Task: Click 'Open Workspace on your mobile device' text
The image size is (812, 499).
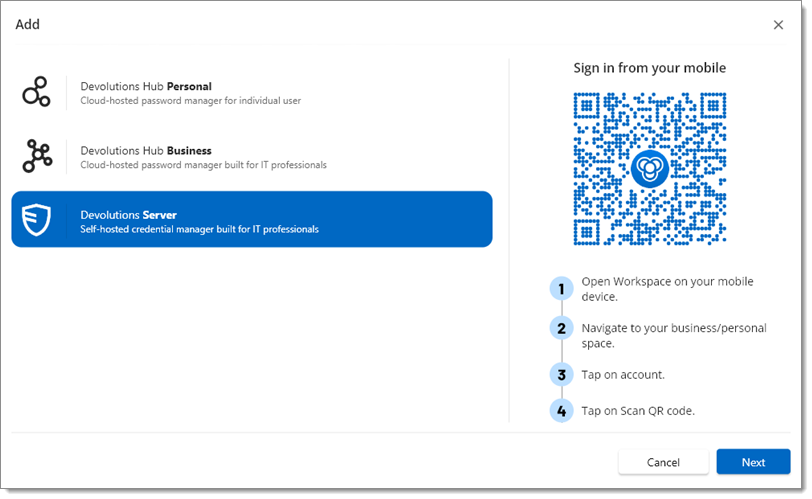Action: pos(667,289)
